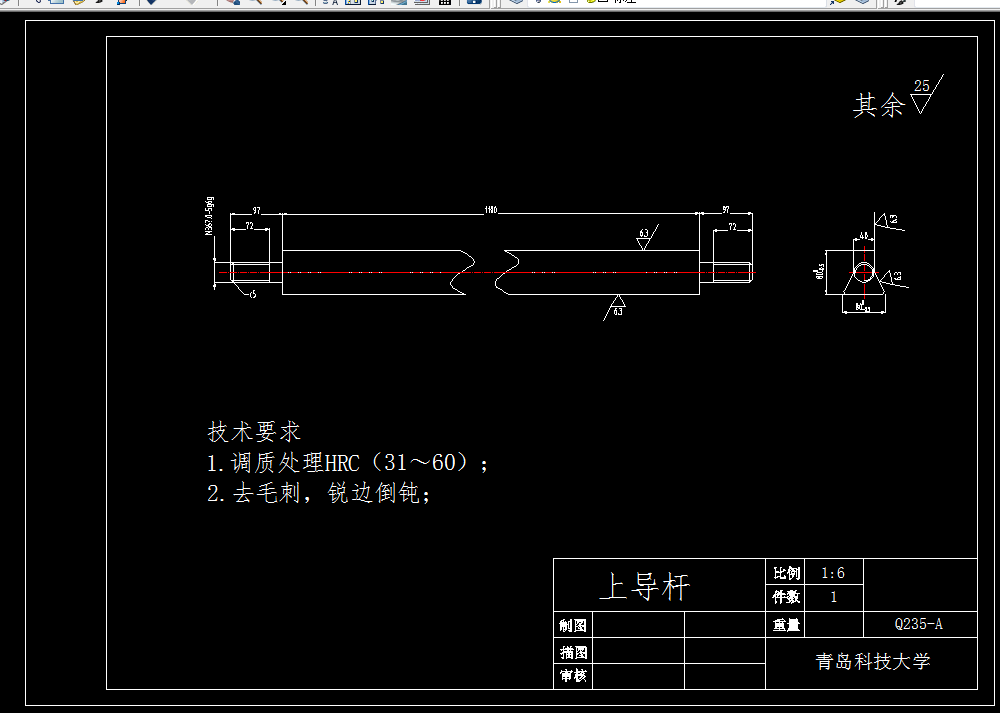Viewport: 1000px width, 713px height.
Task: Pick the 97 dimension at the right shaft end
Action: click(726, 210)
